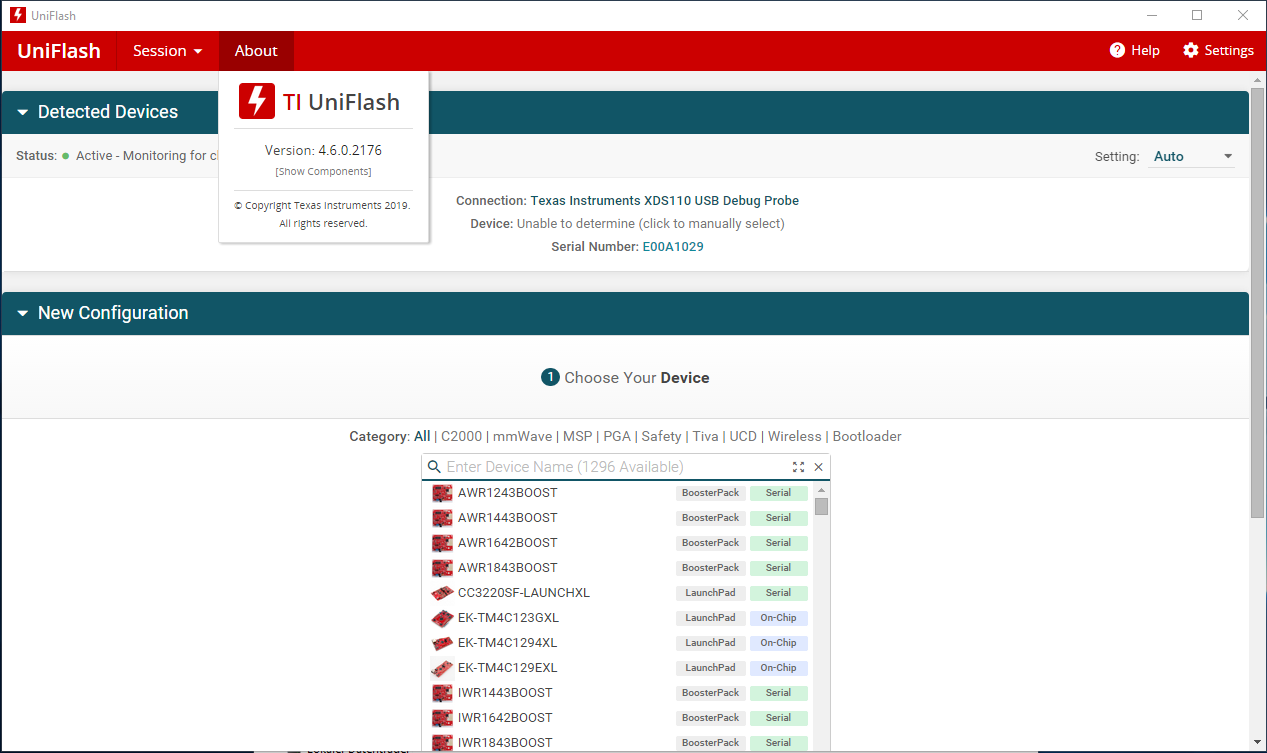Click the AWR1443BOOST board thumbnail icon
1267x753 pixels.
pyautogui.click(x=442, y=518)
